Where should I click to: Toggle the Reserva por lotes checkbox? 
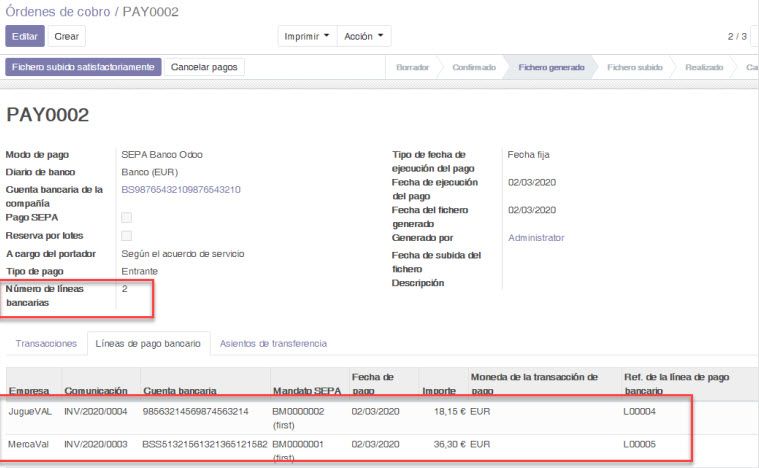point(126,236)
